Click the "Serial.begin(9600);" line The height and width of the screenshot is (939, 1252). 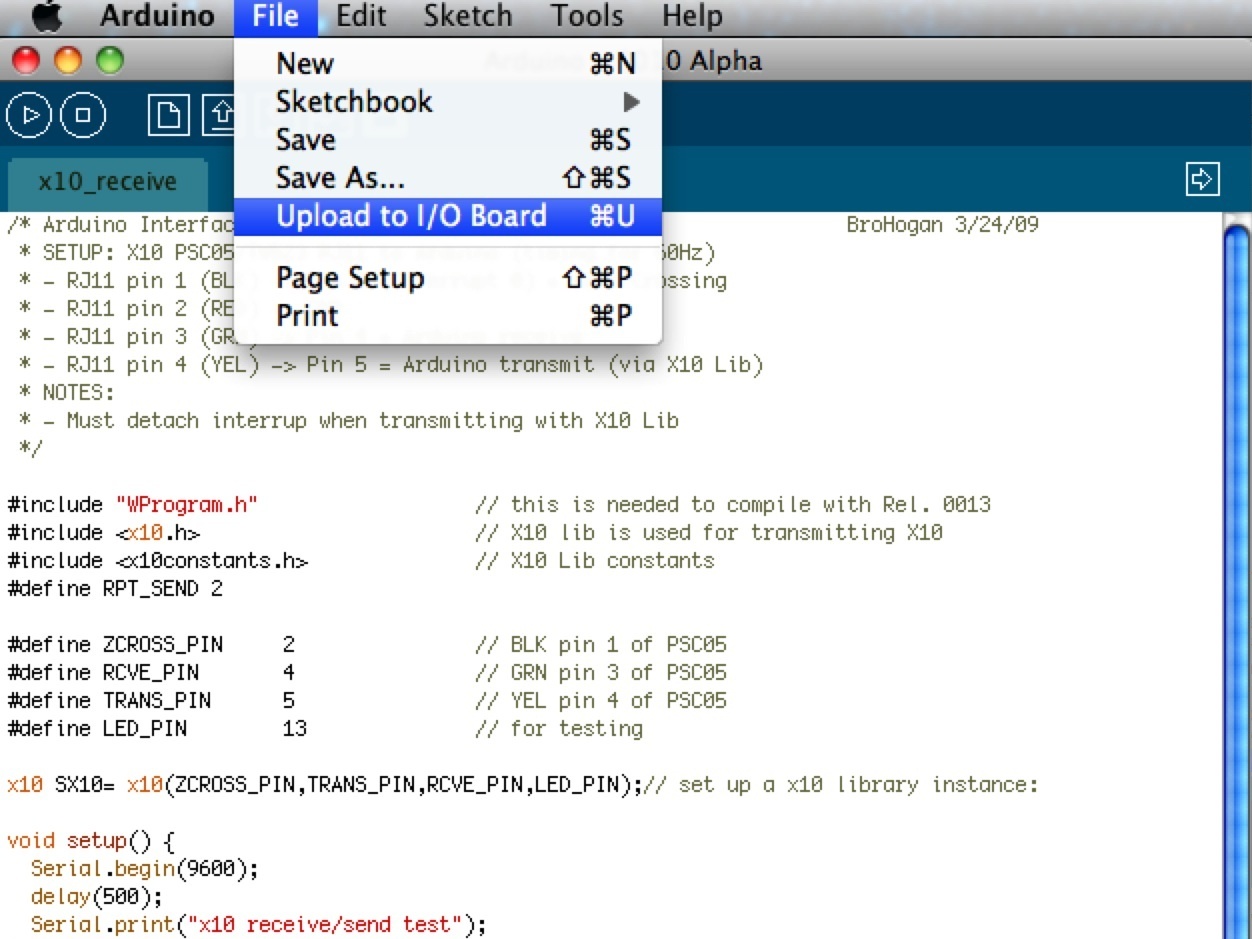click(145, 868)
